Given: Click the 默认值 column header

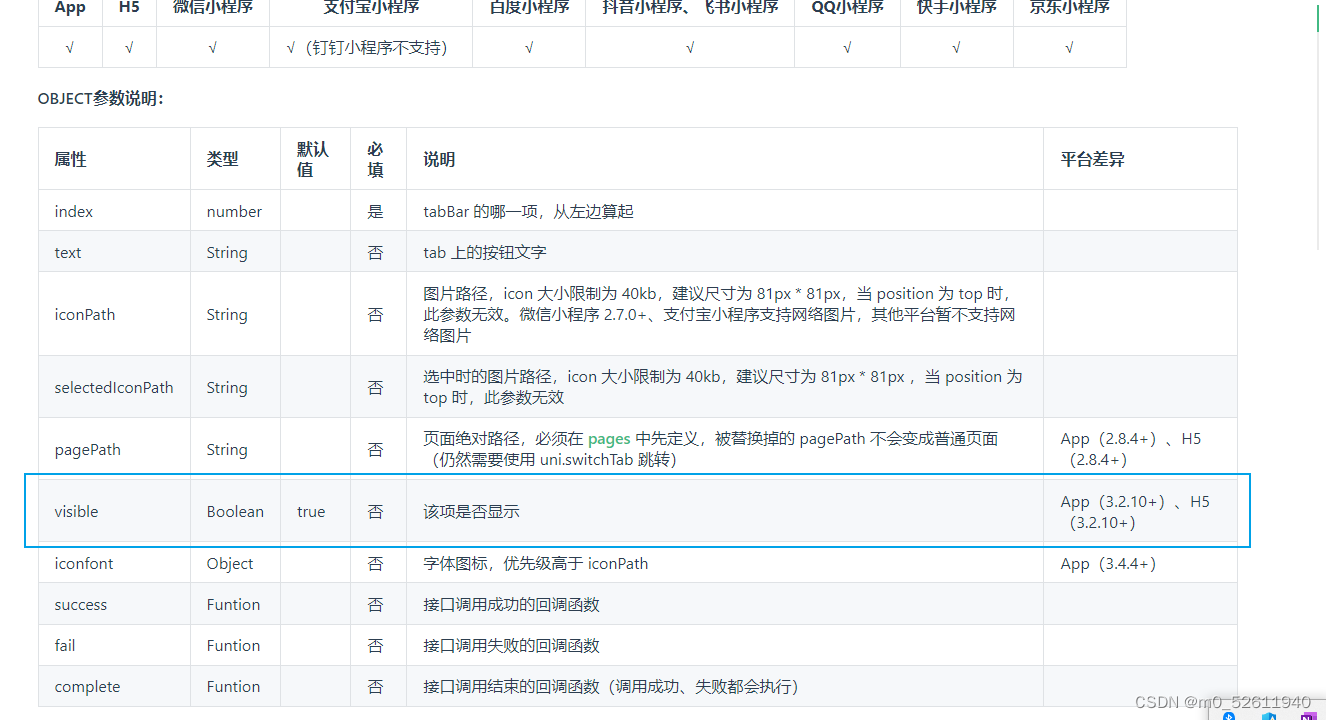Looking at the screenshot, I should pyautogui.click(x=313, y=159).
